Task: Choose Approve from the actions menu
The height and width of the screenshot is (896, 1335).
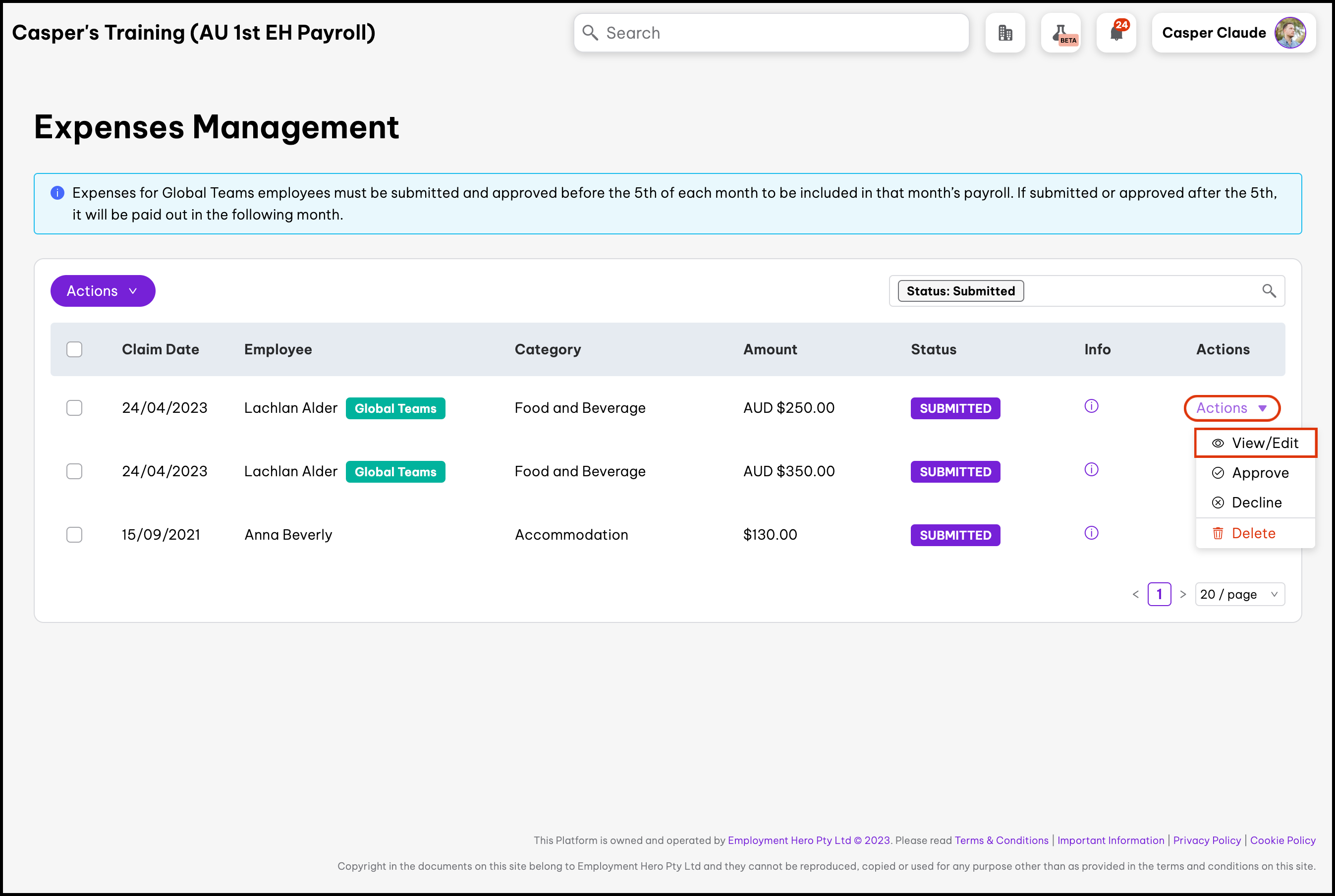Action: click(x=1255, y=473)
